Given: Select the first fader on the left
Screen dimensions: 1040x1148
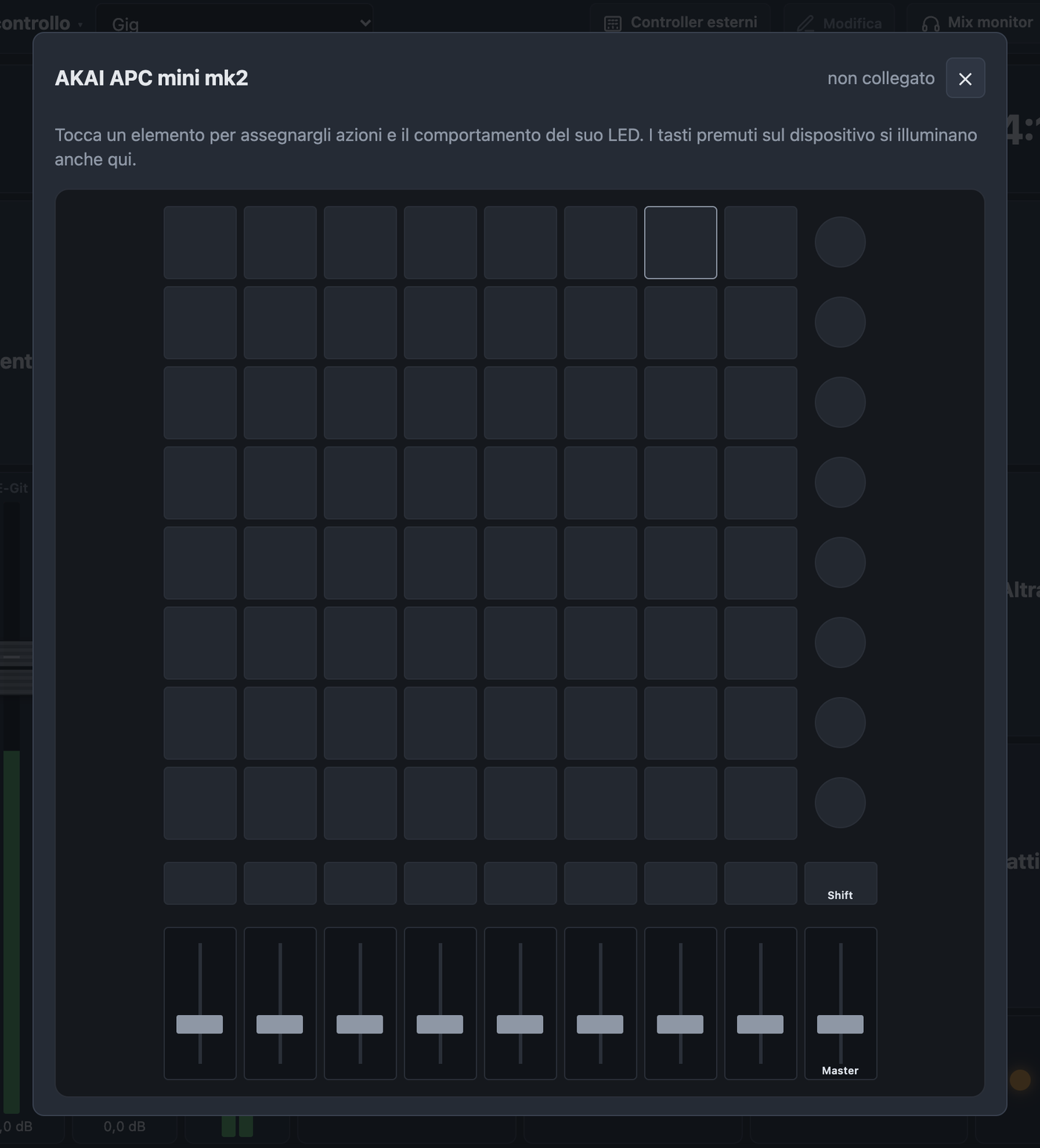Looking at the screenshot, I should coord(200,1003).
